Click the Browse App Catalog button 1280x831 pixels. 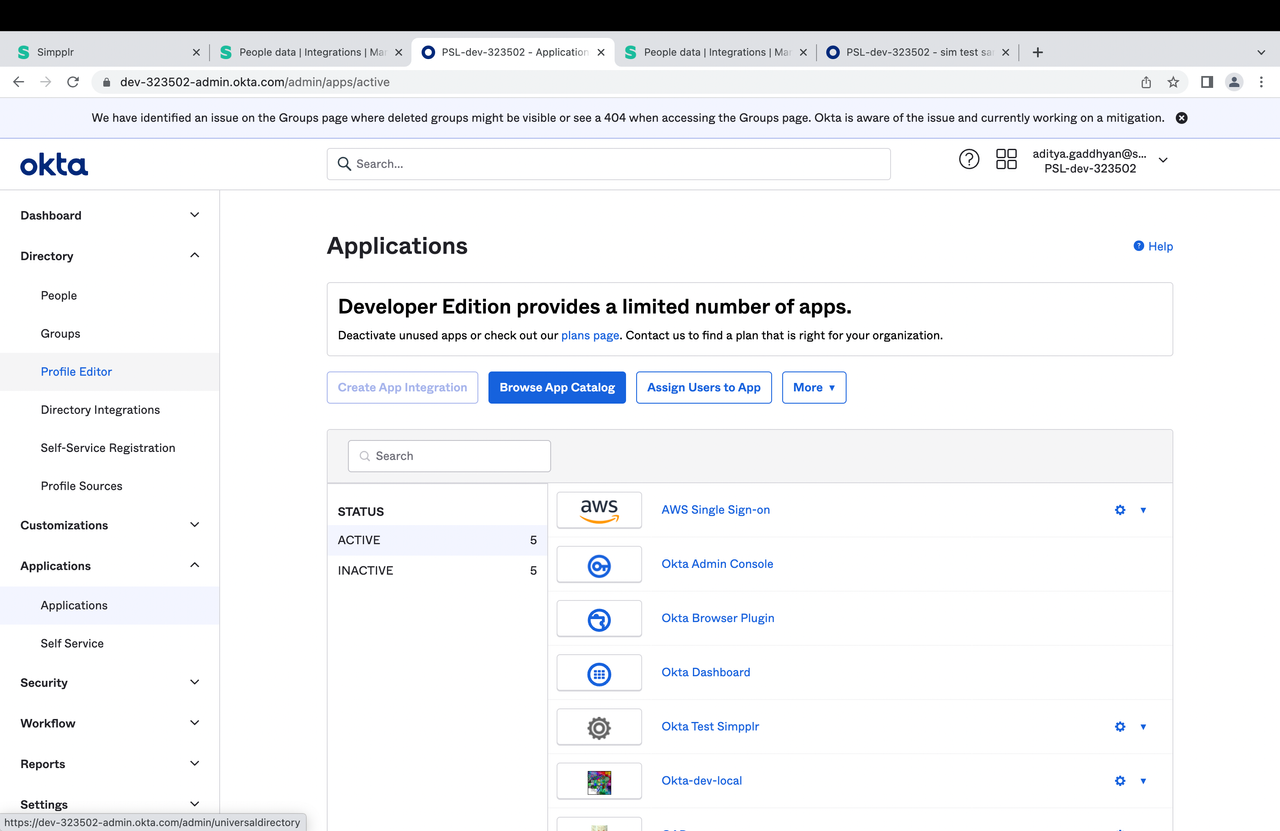tap(557, 388)
